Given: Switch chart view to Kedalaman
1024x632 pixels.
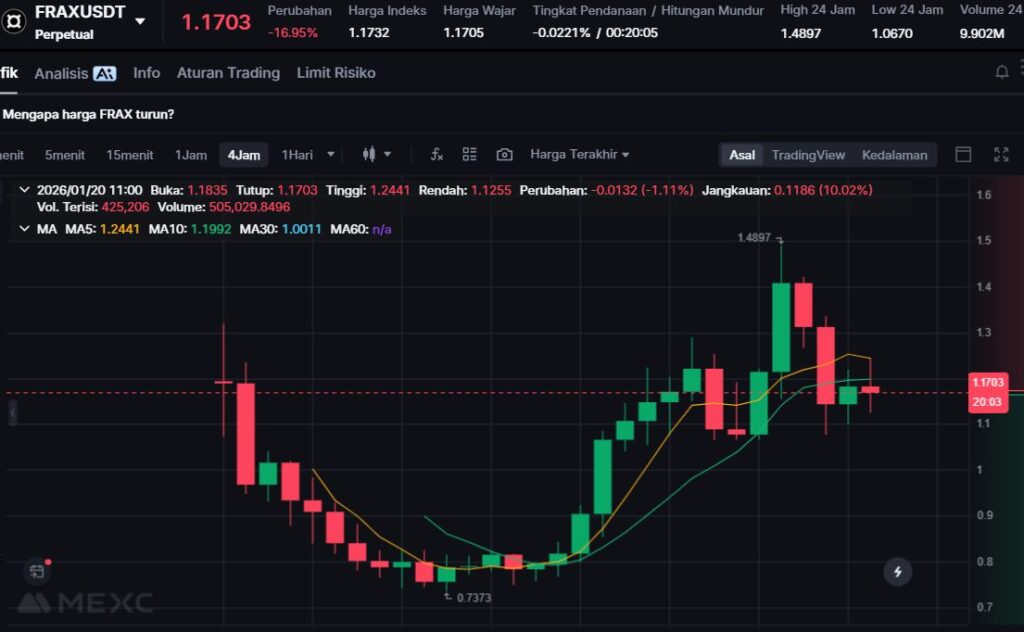Looking at the screenshot, I should point(894,155).
